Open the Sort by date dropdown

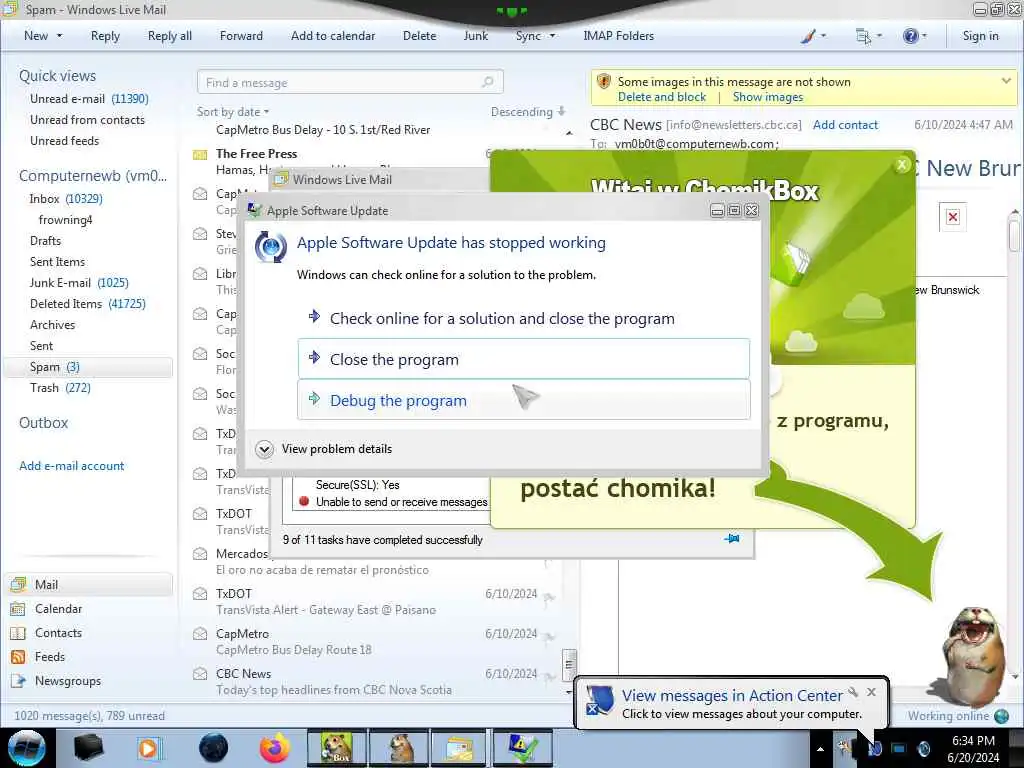[x=232, y=112]
